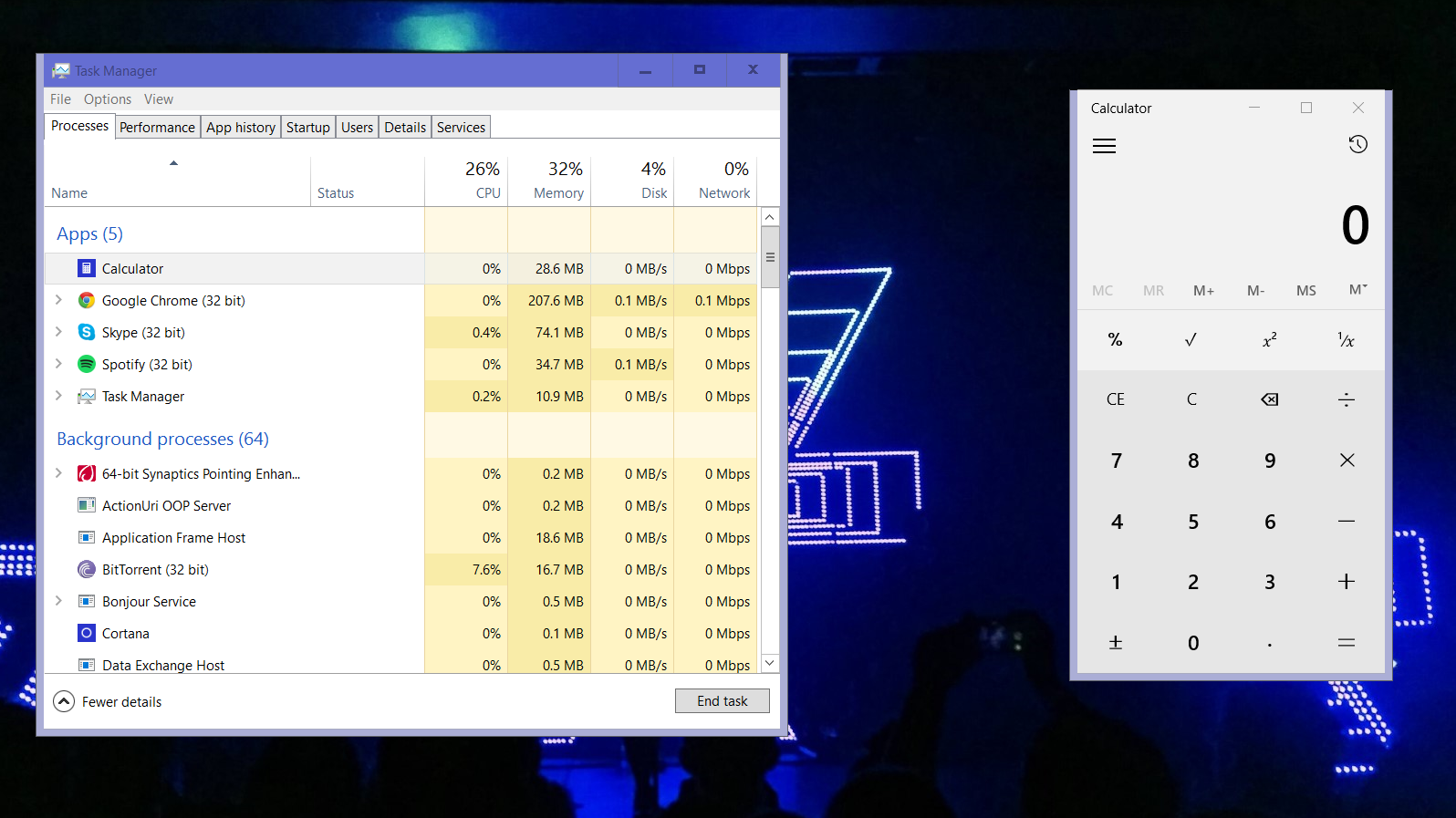Click the square root symbol in Calculator
Viewport: 1456px width, 818px height.
point(1191,339)
